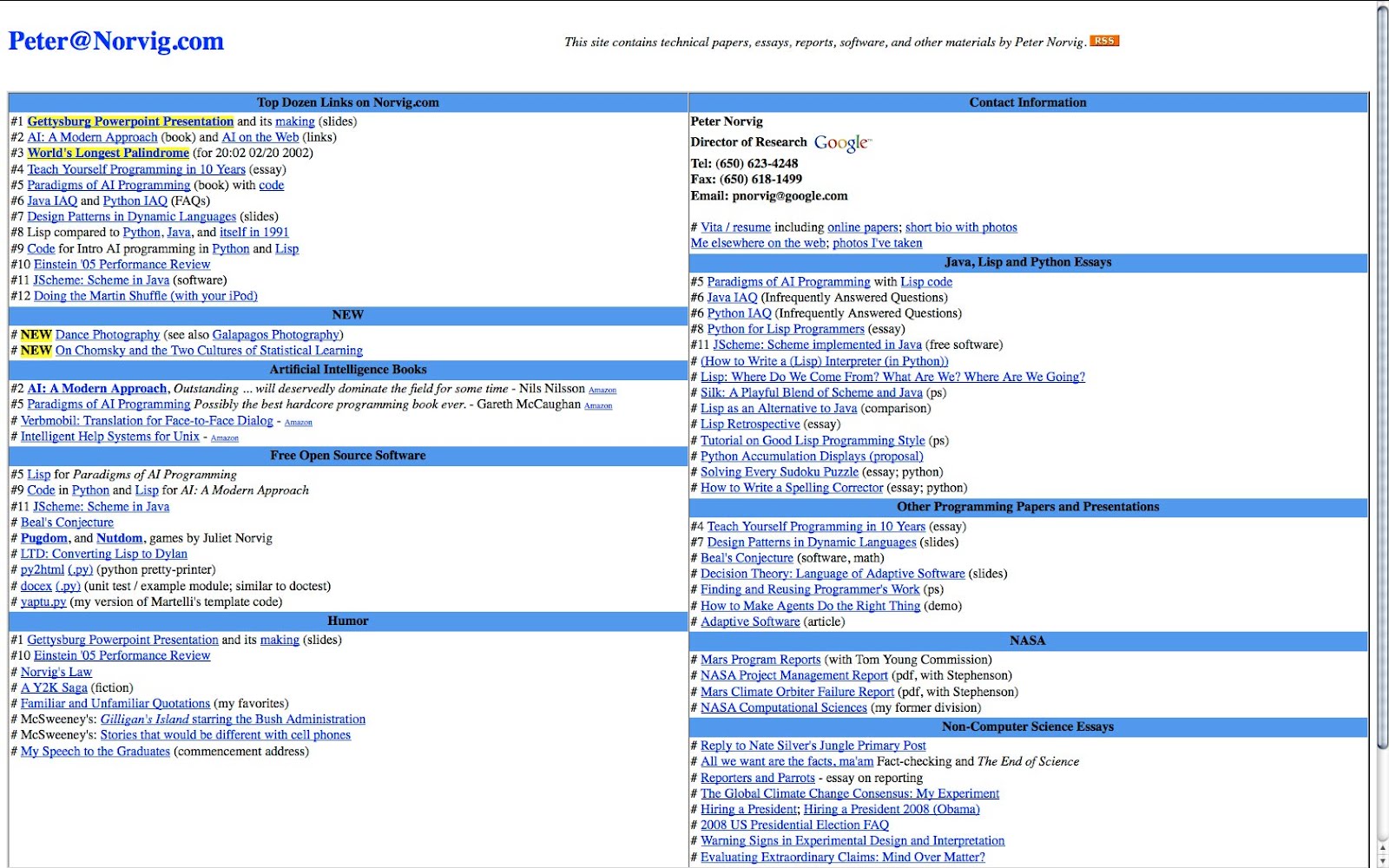Open NASA Project Management Report
Viewport: 1389px width, 868px height.
pos(794,675)
